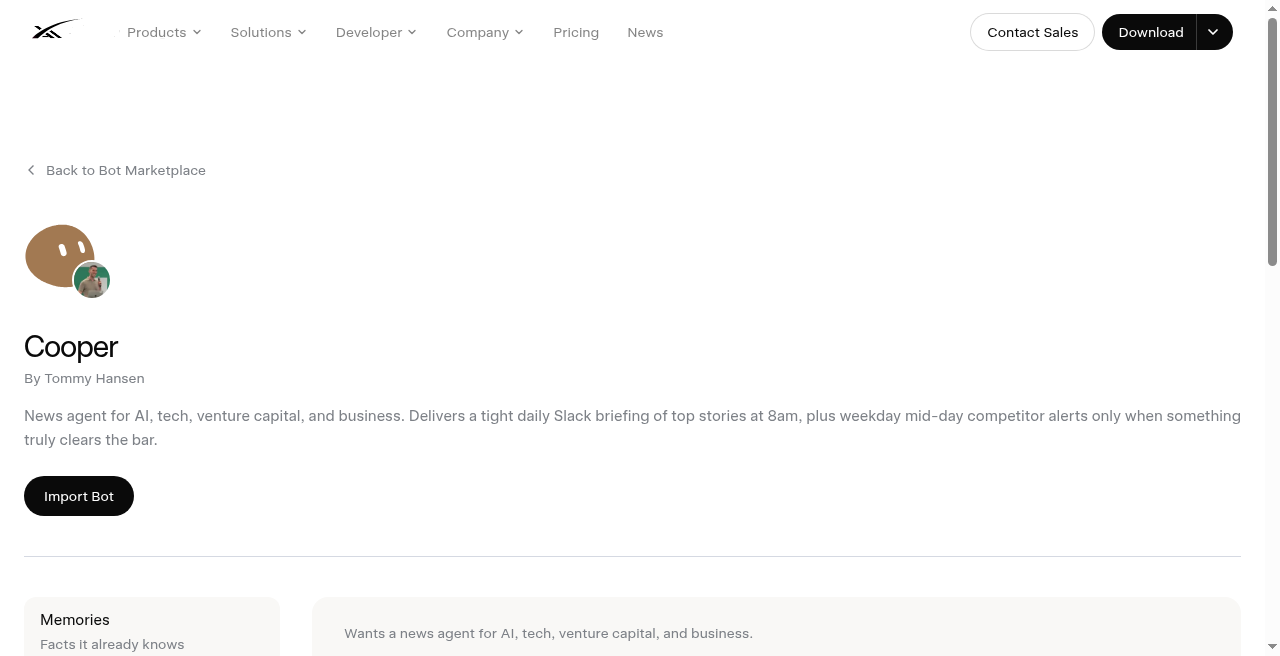Click the By Tommy Hansen author text
The width and height of the screenshot is (1280, 656).
(x=84, y=378)
